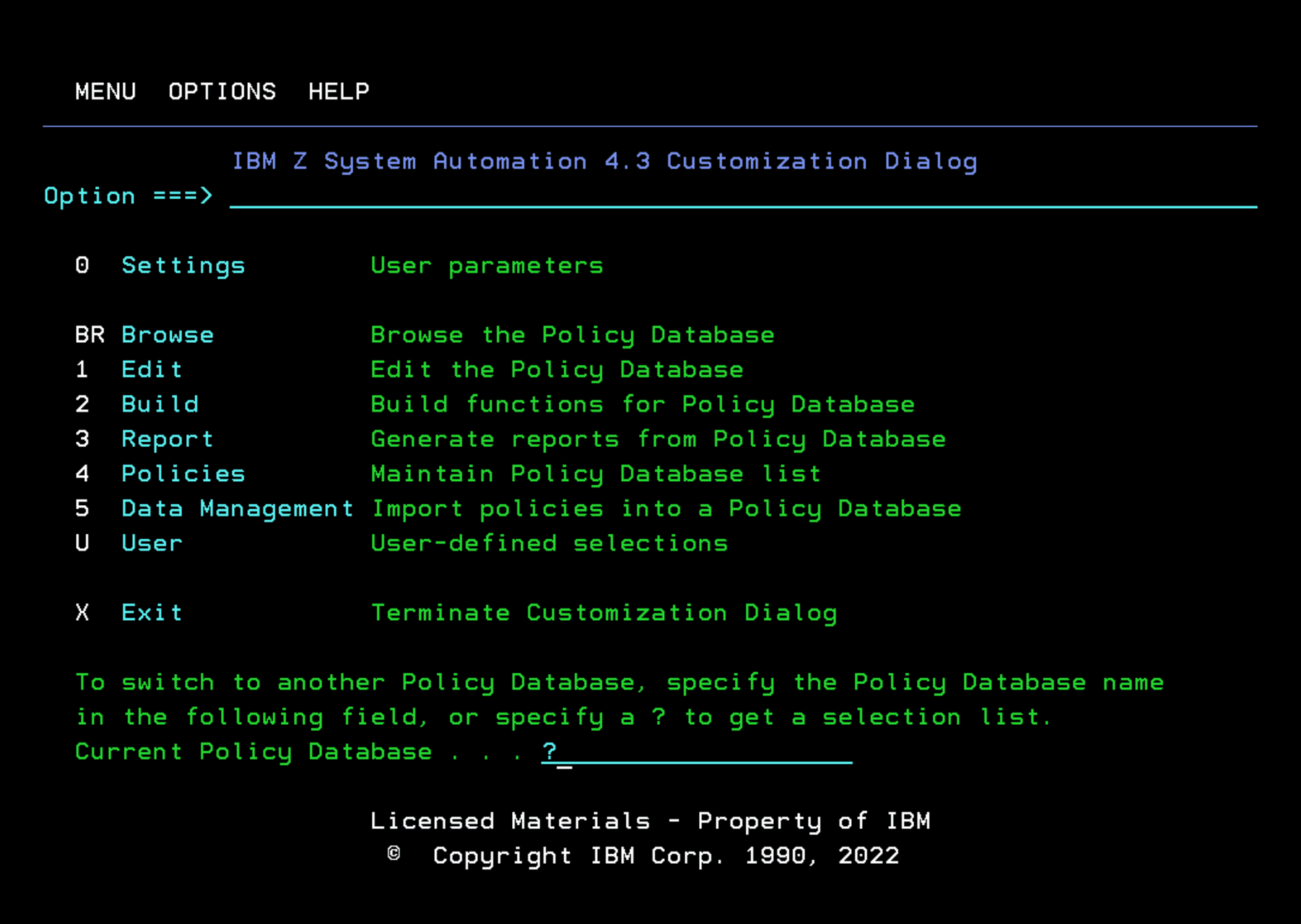
Task: Select BR to Browse the Policy Database
Action: 167,334
